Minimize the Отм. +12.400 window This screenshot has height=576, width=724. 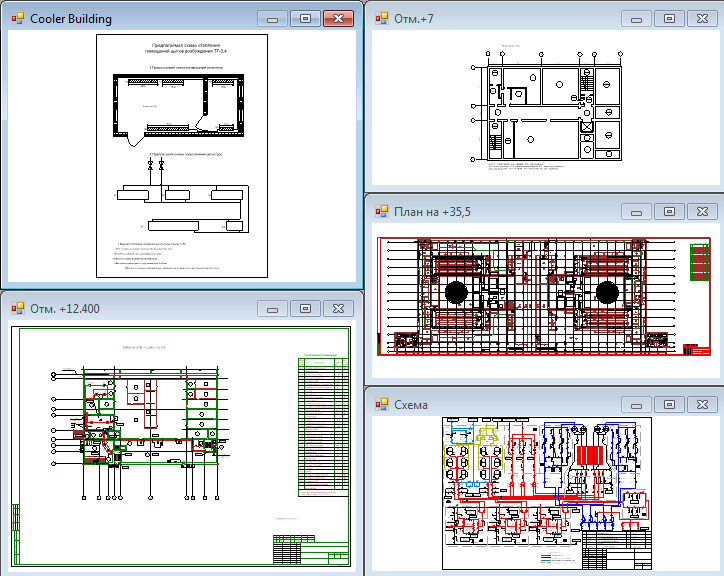(273, 308)
